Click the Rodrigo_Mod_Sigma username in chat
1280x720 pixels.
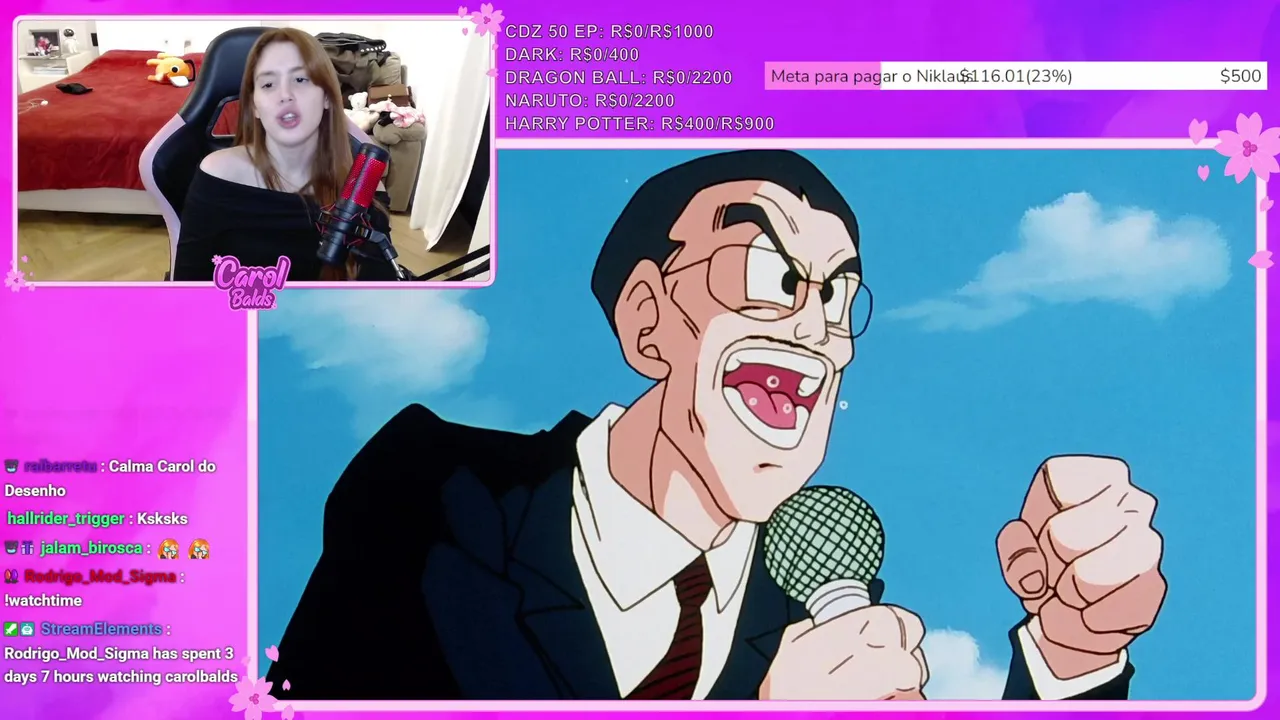click(100, 576)
